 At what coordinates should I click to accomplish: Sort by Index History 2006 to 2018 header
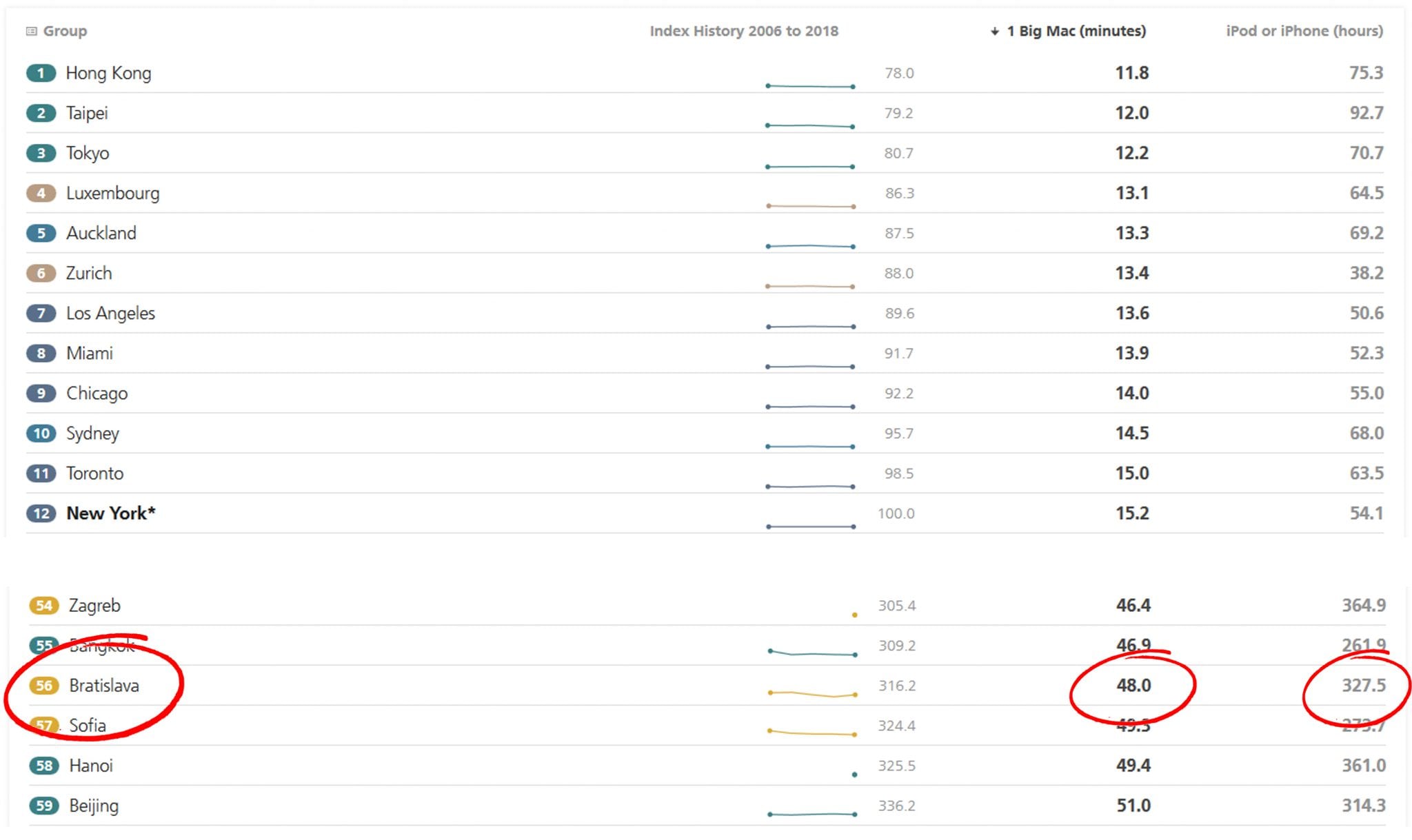click(x=743, y=31)
